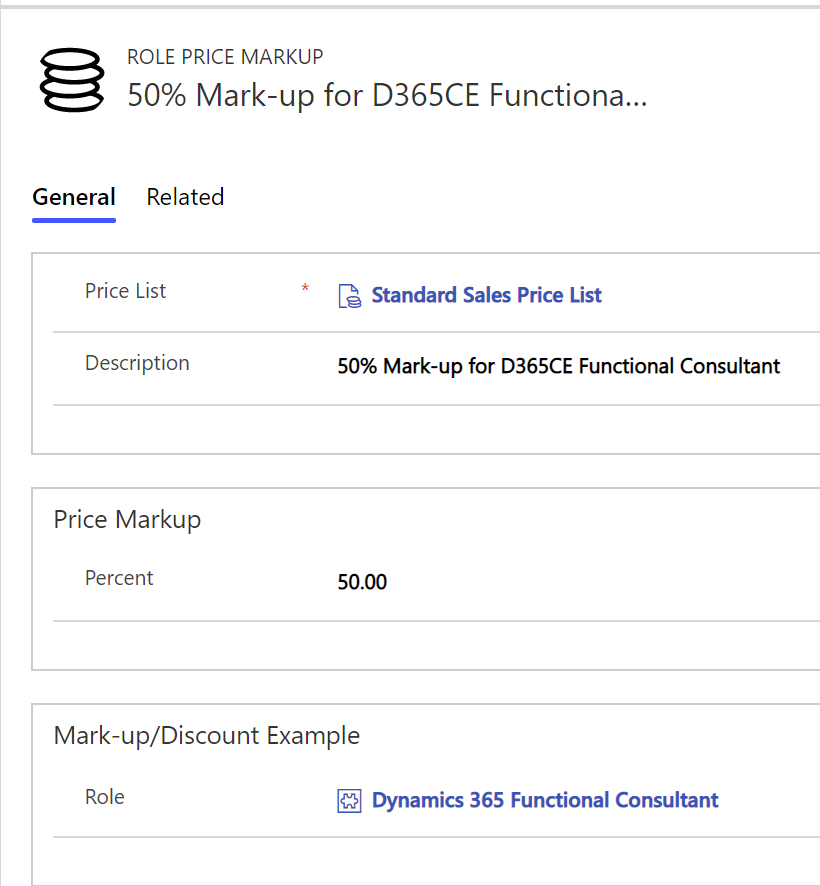This screenshot has height=886, width=820.
Task: Open the Standard Sales Price List link
Action: click(487, 295)
